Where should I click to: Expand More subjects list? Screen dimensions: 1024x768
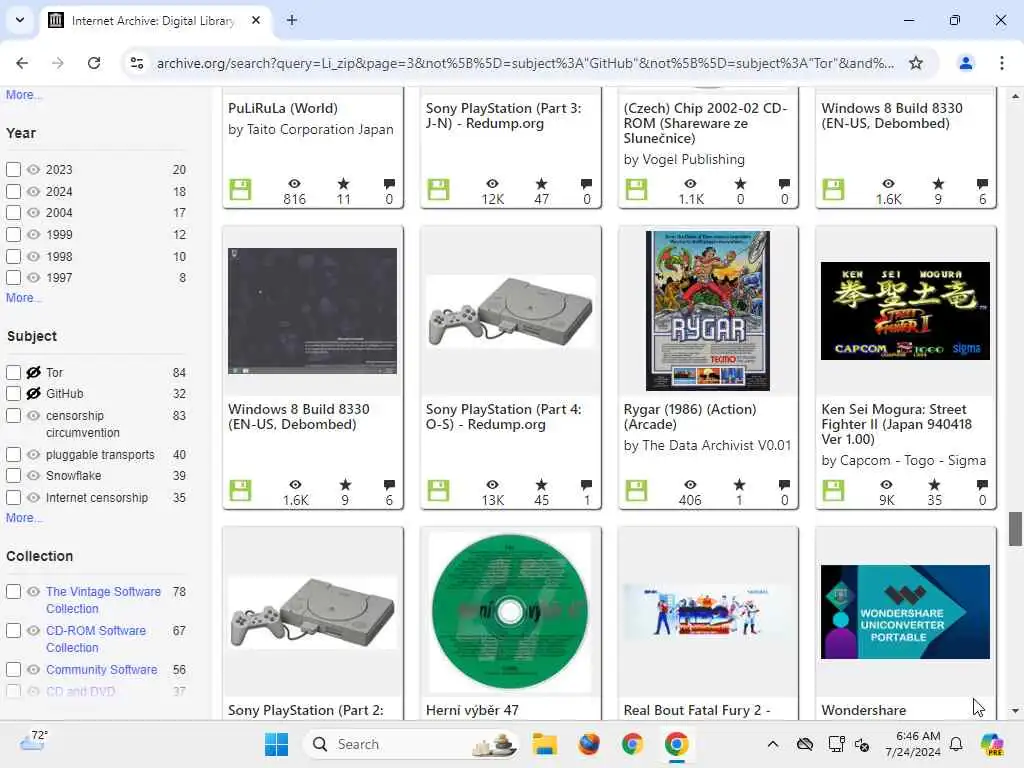[24, 518]
